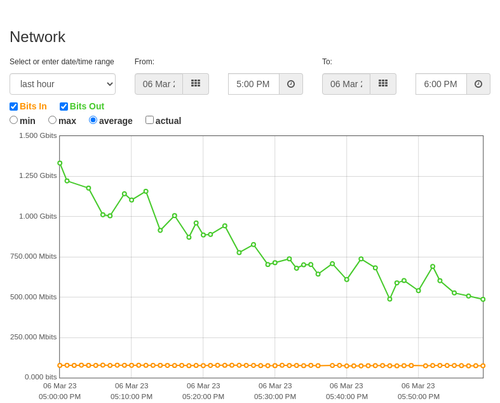Click the 05:10:00 PM time axis label
The width and height of the screenshot is (500, 403).
point(131,397)
